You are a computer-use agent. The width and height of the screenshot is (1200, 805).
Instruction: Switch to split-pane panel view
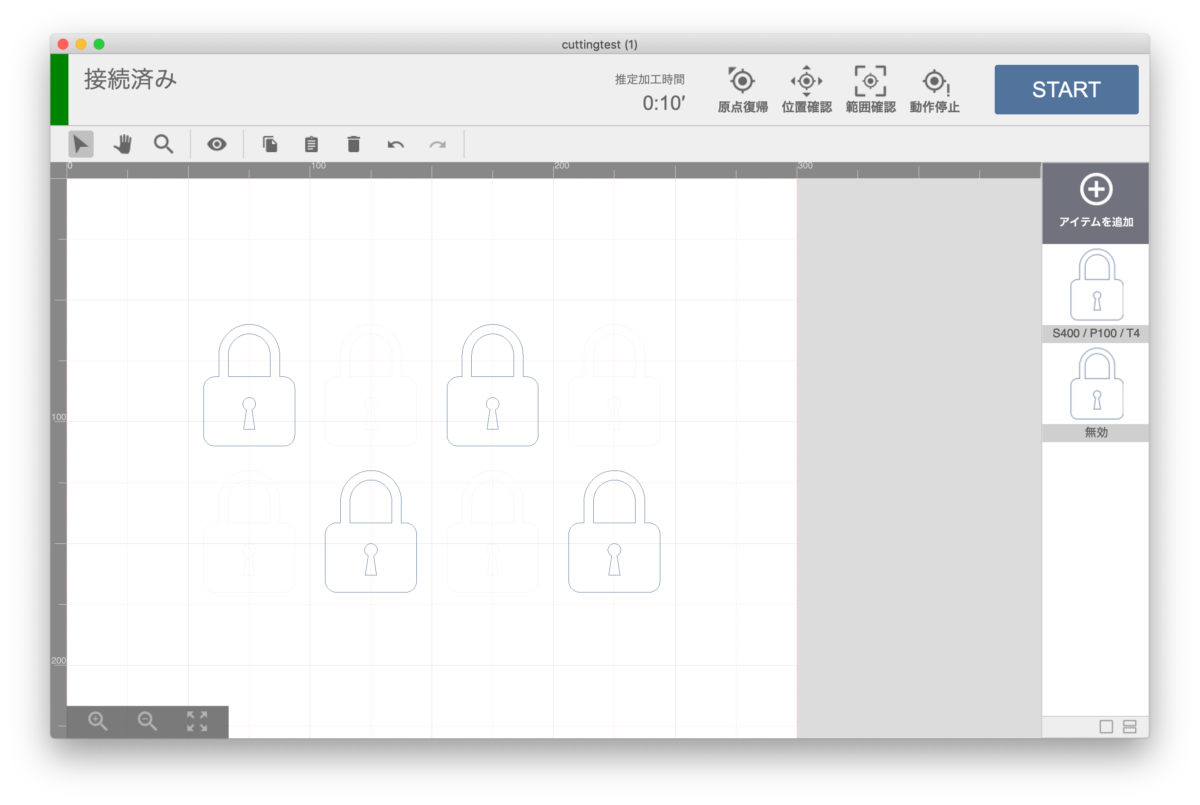click(1130, 727)
